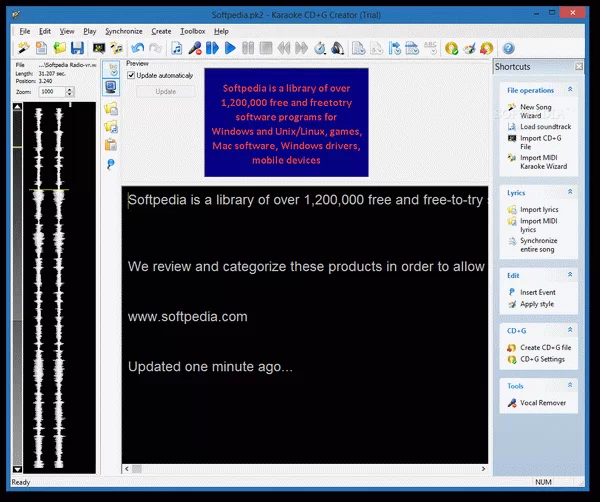Open Vocal Remover tool shortcut
Image resolution: width=600 pixels, height=502 pixels.
tap(543, 403)
